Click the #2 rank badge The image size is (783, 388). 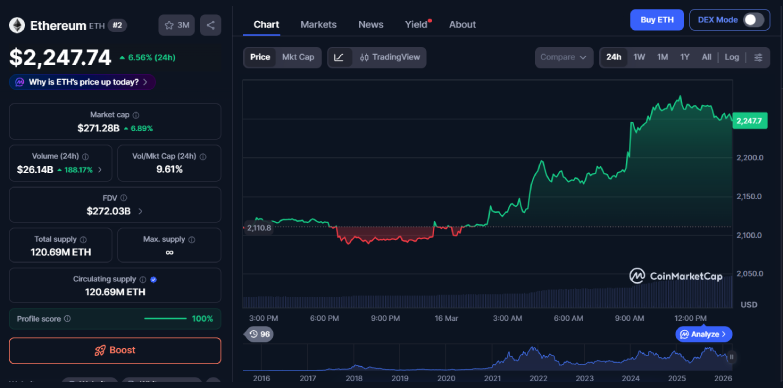pos(117,25)
